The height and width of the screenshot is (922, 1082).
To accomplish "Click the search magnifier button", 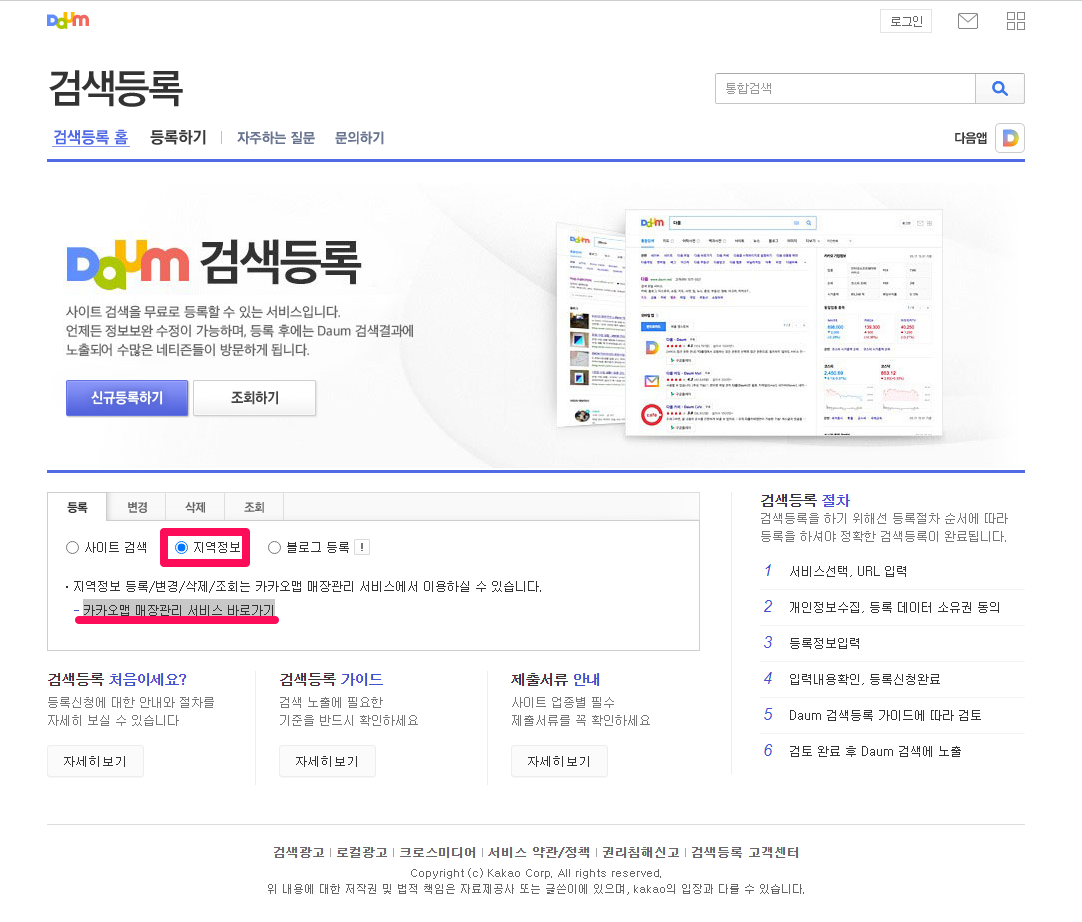I will (x=1000, y=88).
